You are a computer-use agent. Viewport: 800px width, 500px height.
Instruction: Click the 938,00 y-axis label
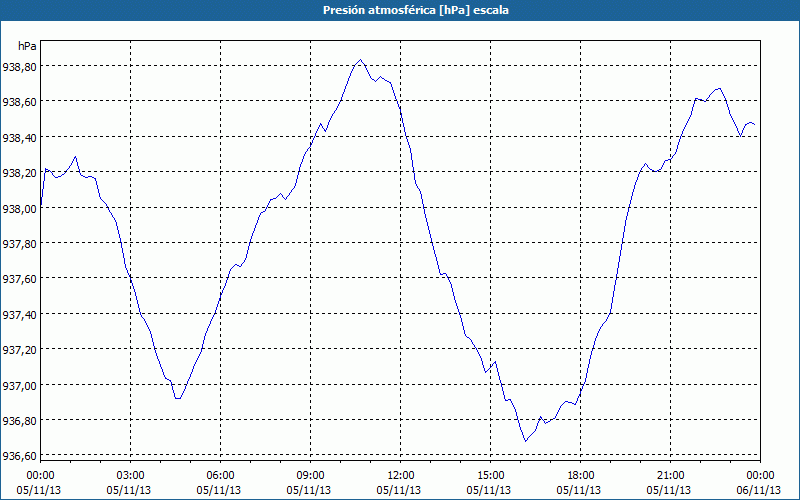[19, 209]
